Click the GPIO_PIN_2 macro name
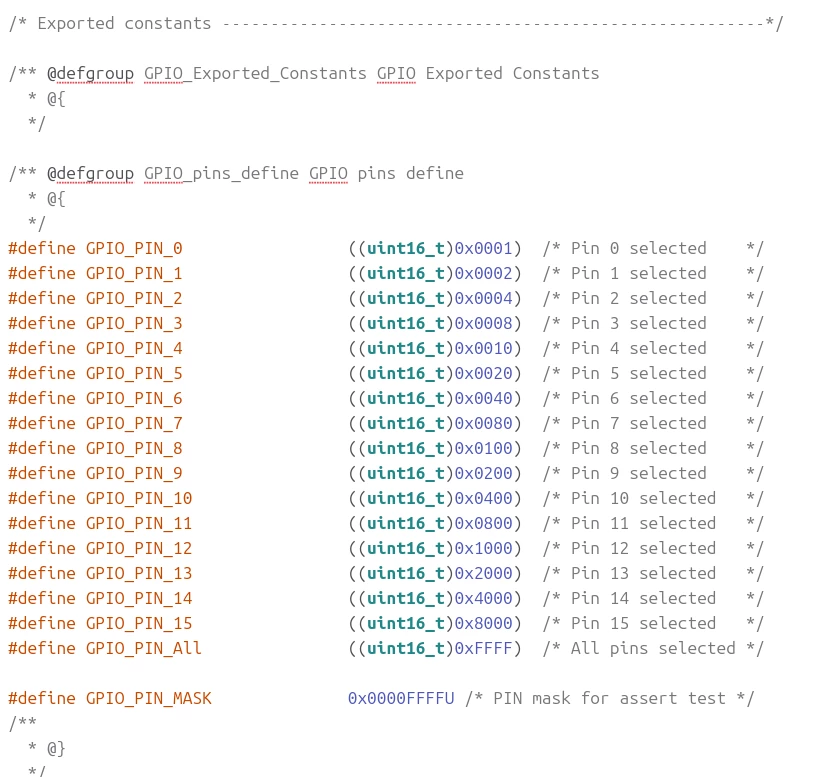 coord(134,298)
